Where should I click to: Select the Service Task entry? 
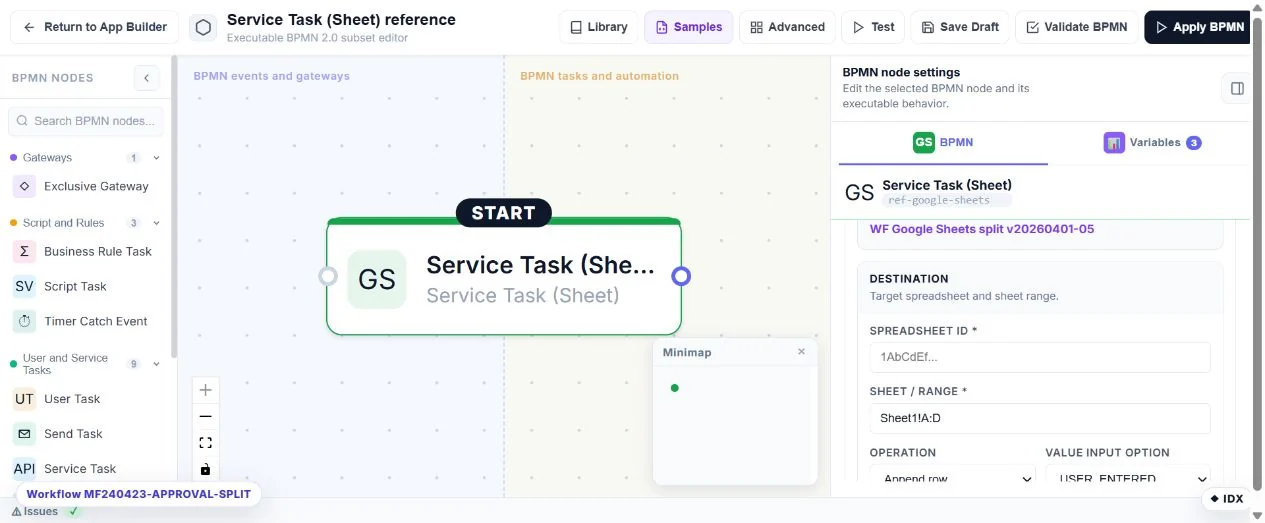tap(86, 469)
